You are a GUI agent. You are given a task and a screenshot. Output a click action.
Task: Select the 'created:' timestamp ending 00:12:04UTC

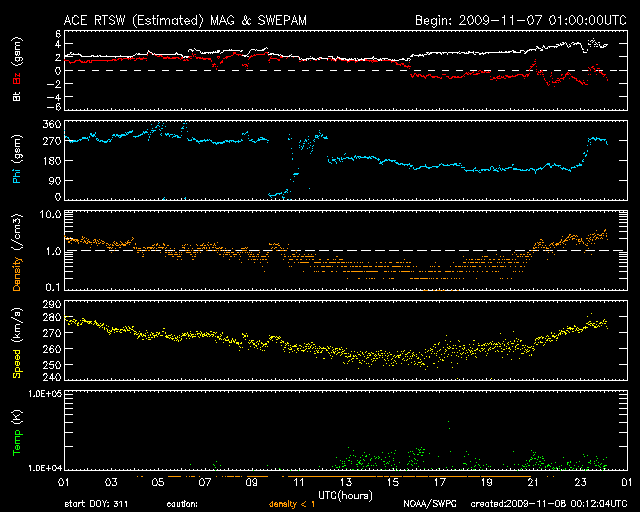(549, 504)
